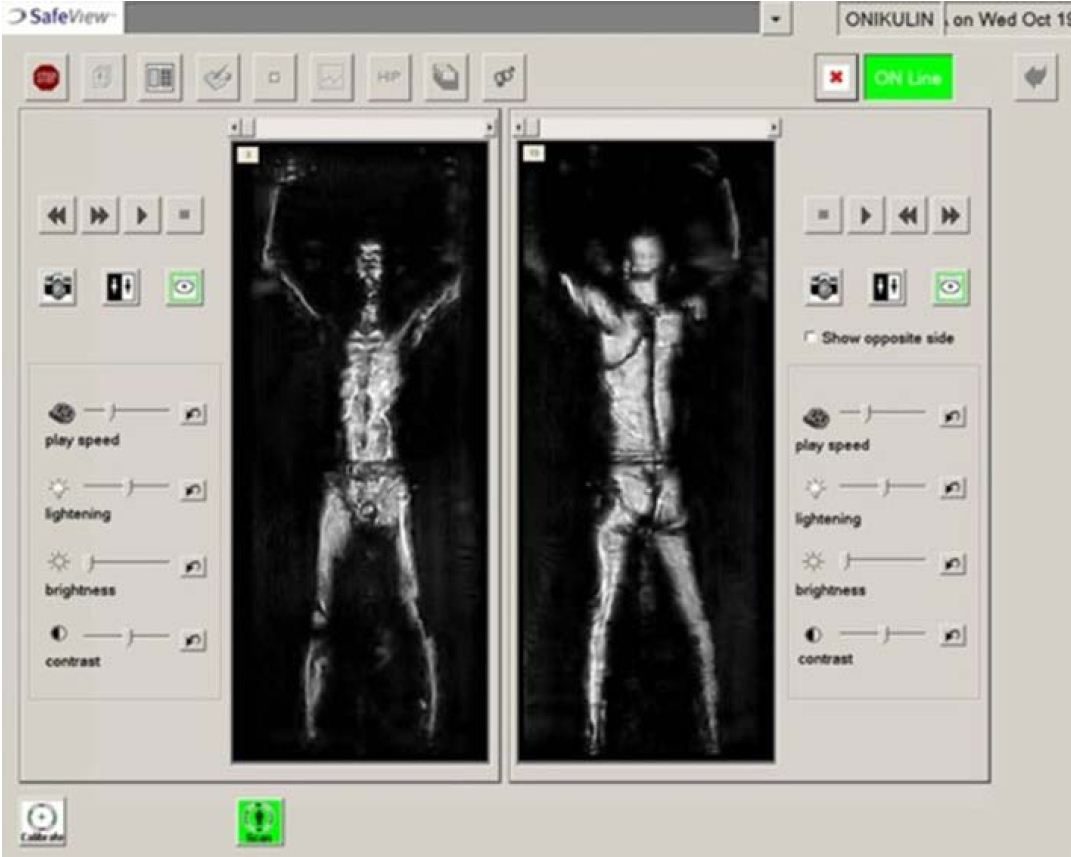Toggle right panel eye visibility button
The height and width of the screenshot is (857, 1071).
(x=951, y=287)
